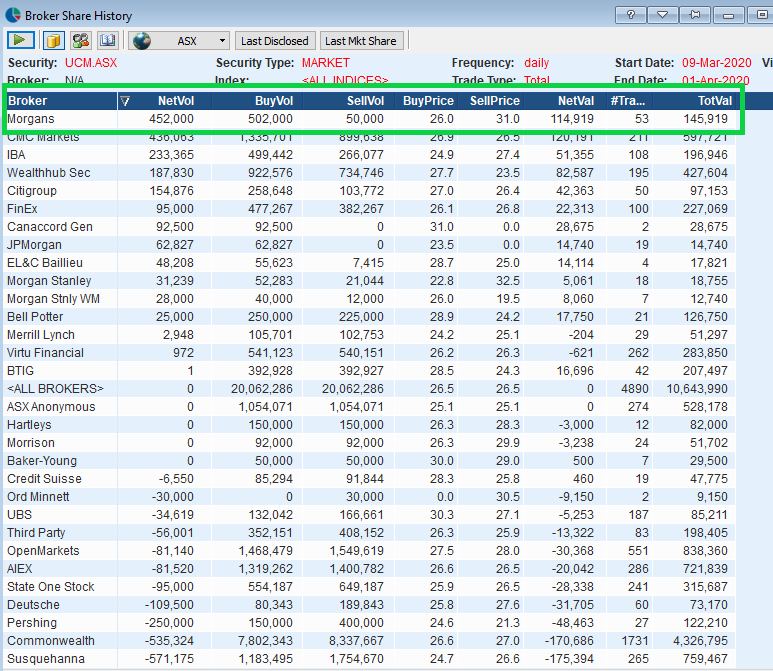Viewport: 773px width, 671px height.
Task: Select the JPMorgan broker row
Action: [x=370, y=245]
